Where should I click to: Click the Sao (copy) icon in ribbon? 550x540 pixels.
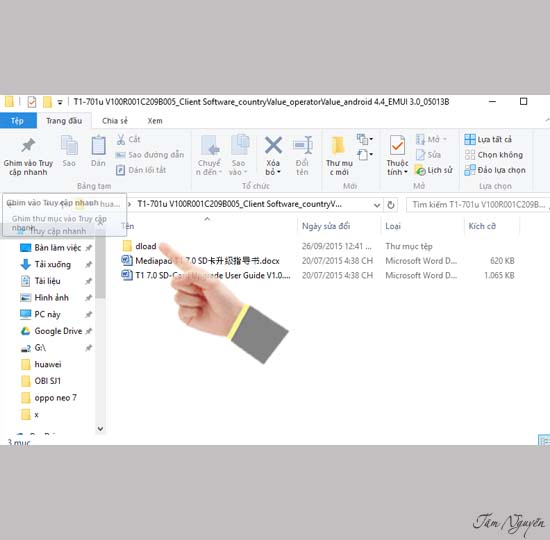pyautogui.click(x=69, y=145)
